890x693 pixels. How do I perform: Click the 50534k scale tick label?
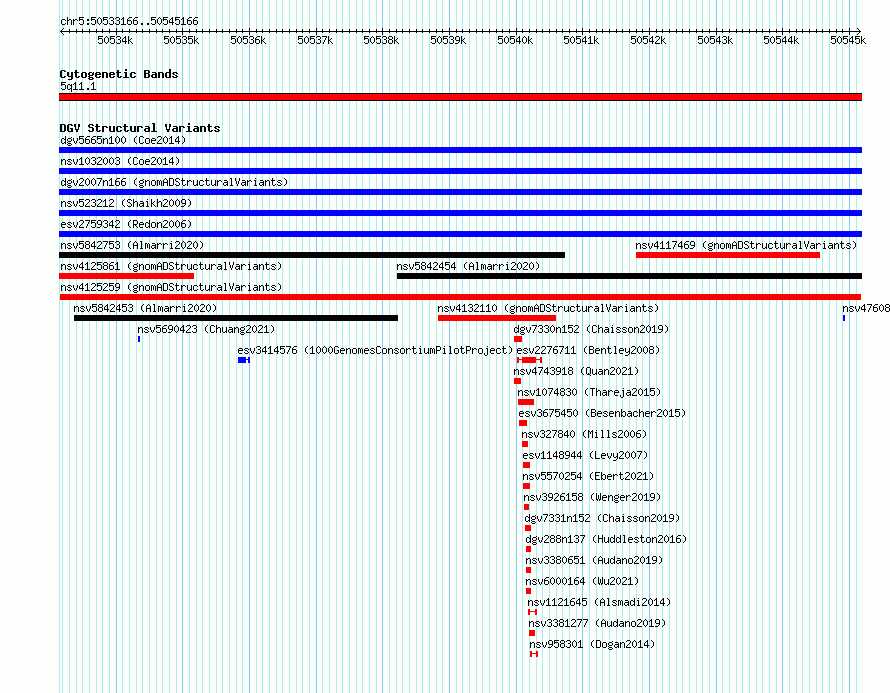pyautogui.click(x=115, y=40)
